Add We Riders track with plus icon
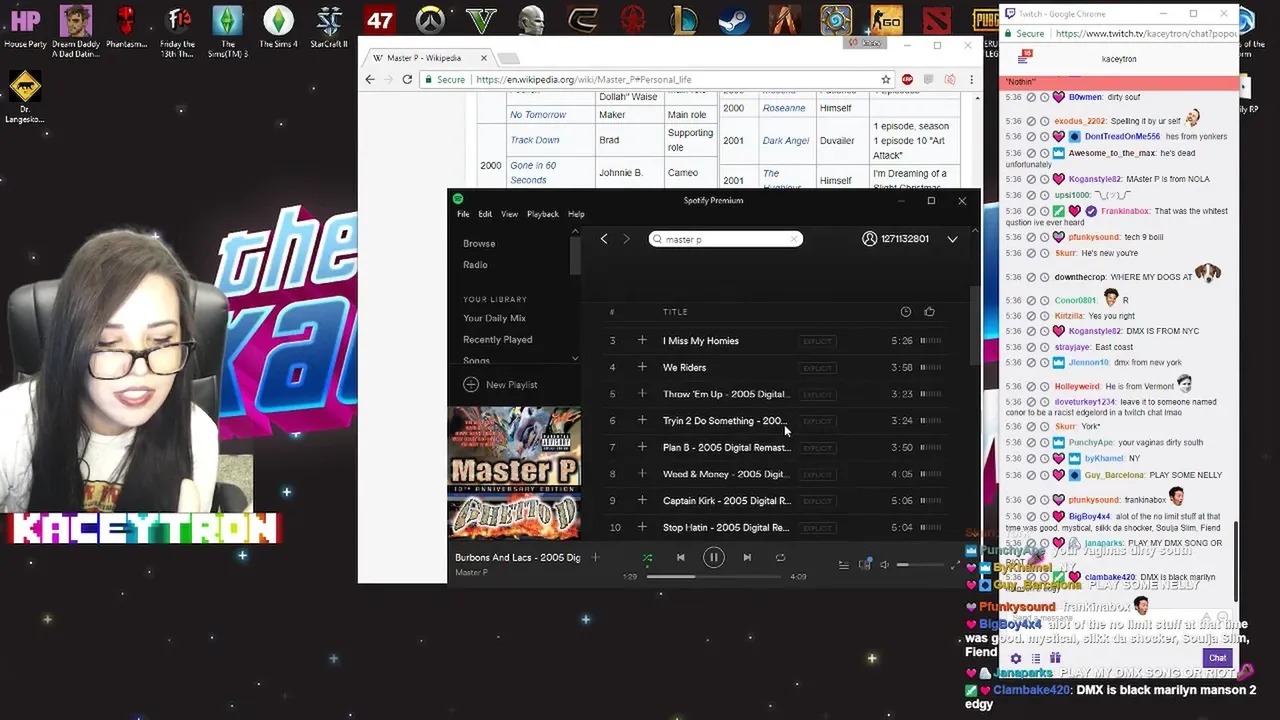The height and width of the screenshot is (720, 1280). tap(642, 367)
